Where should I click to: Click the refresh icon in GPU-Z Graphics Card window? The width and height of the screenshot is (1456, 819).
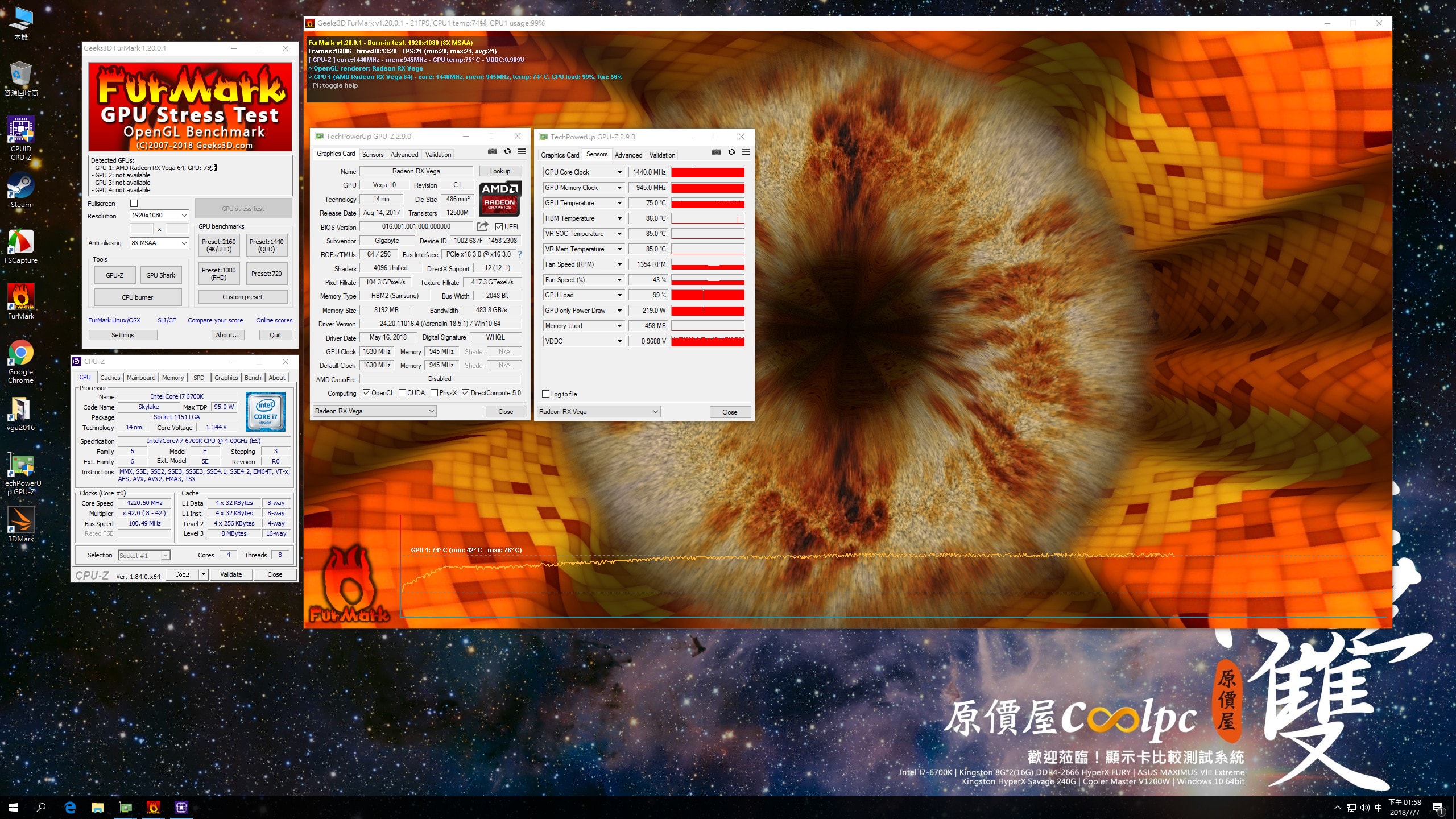pyautogui.click(x=507, y=152)
